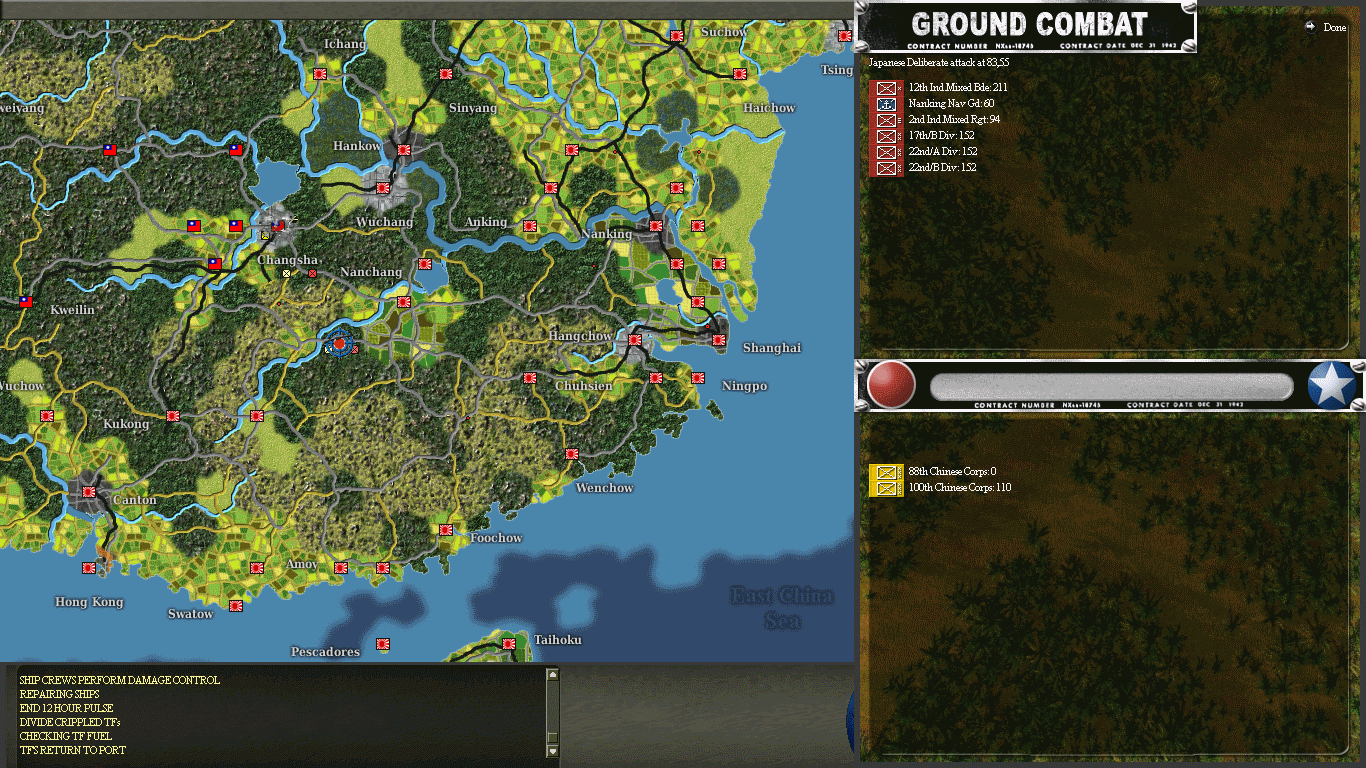Select the Japanese base flag at Wenchow
This screenshot has height=768, width=1366.
(x=572, y=454)
